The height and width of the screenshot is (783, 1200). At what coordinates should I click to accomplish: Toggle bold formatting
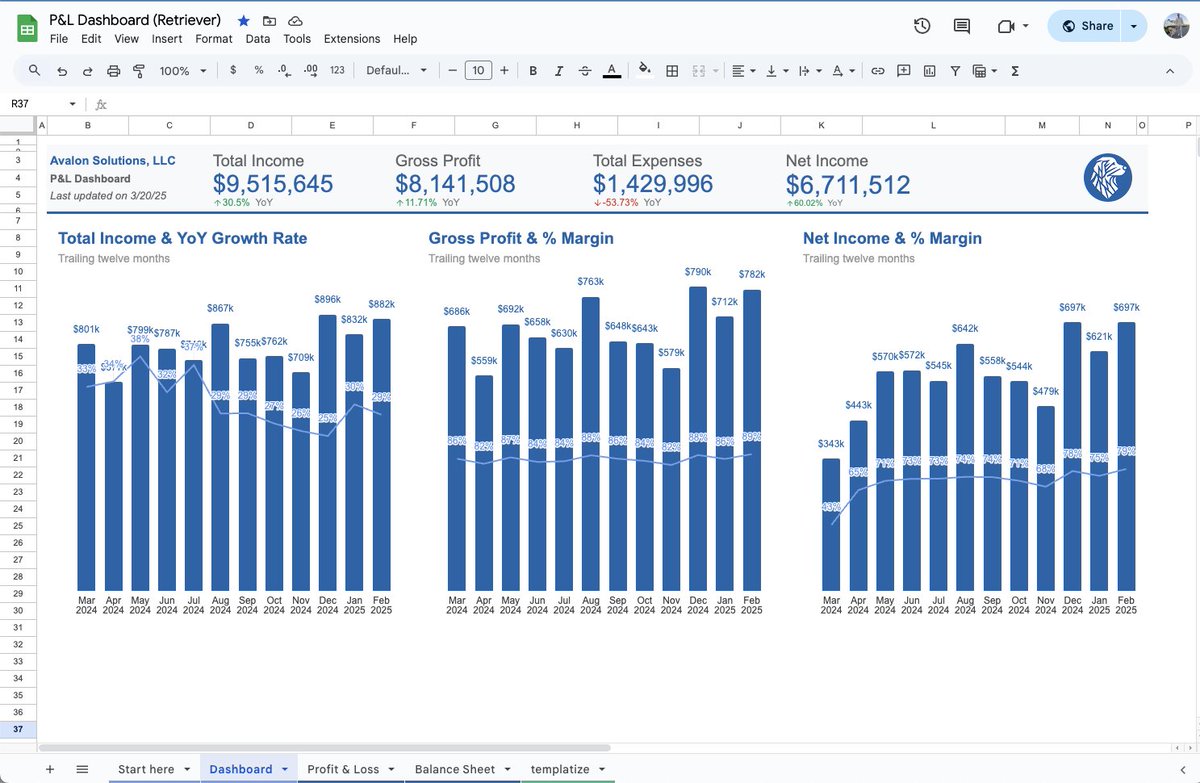click(533, 71)
